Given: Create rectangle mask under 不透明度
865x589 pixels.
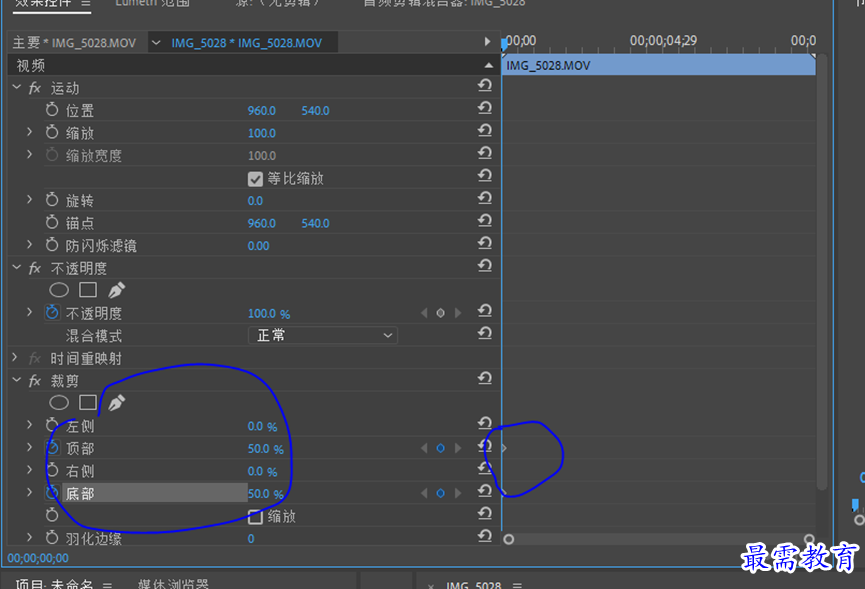Looking at the screenshot, I should pos(88,290).
